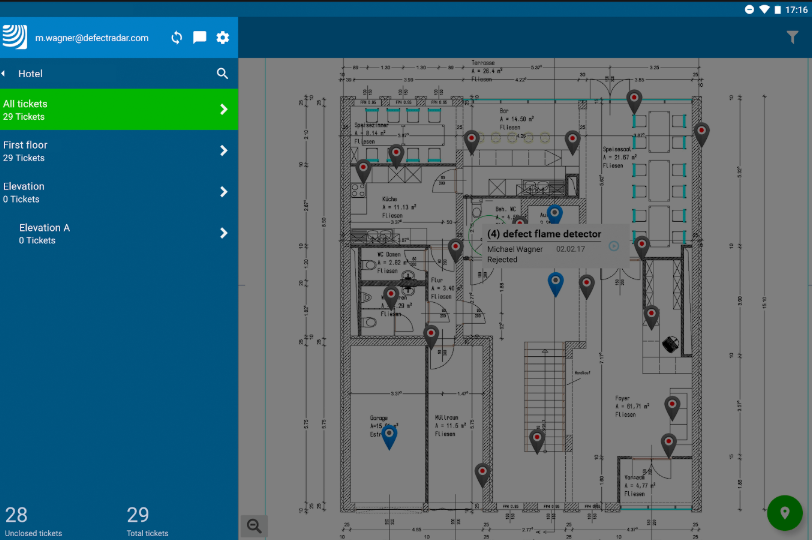Click 28 Unclosed tickets counter
The width and height of the screenshot is (812, 540).
(x=33, y=521)
